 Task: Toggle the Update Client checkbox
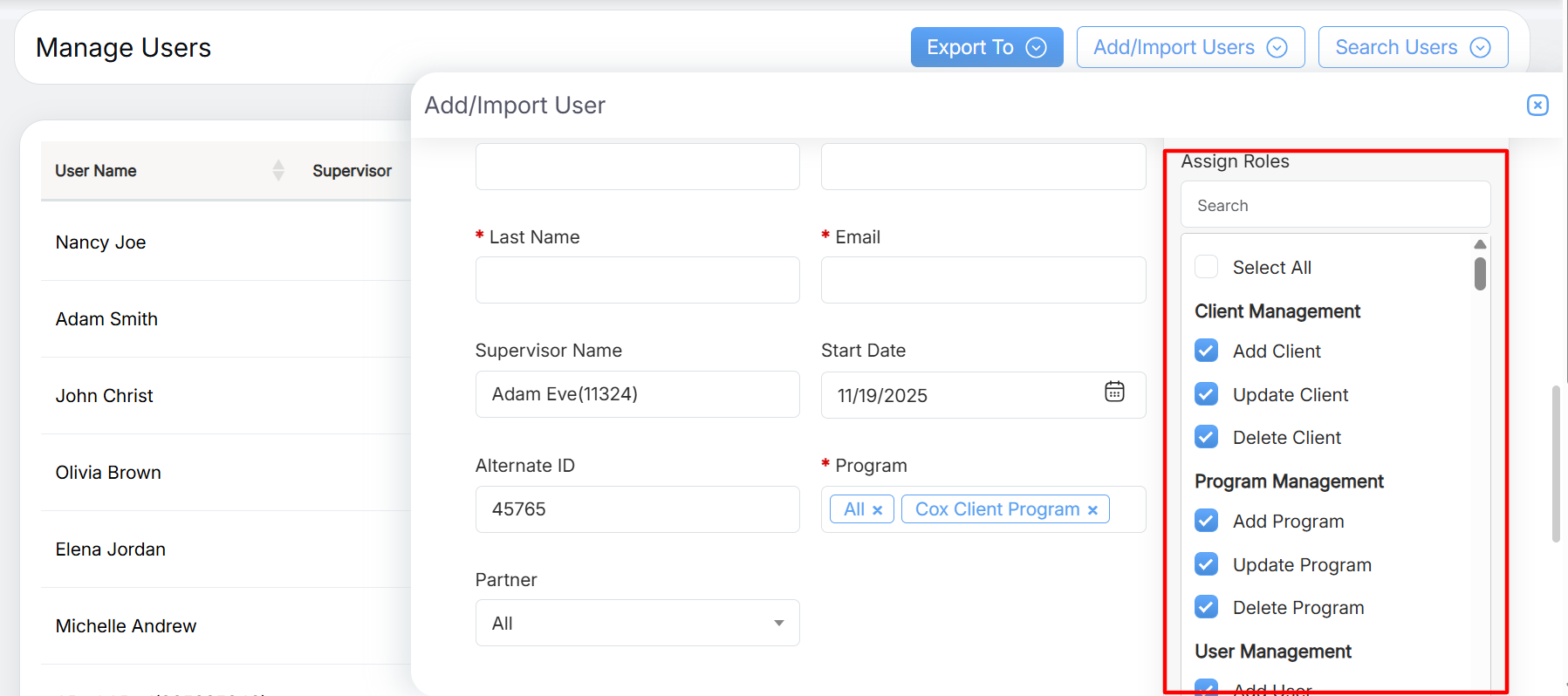[x=1206, y=394]
